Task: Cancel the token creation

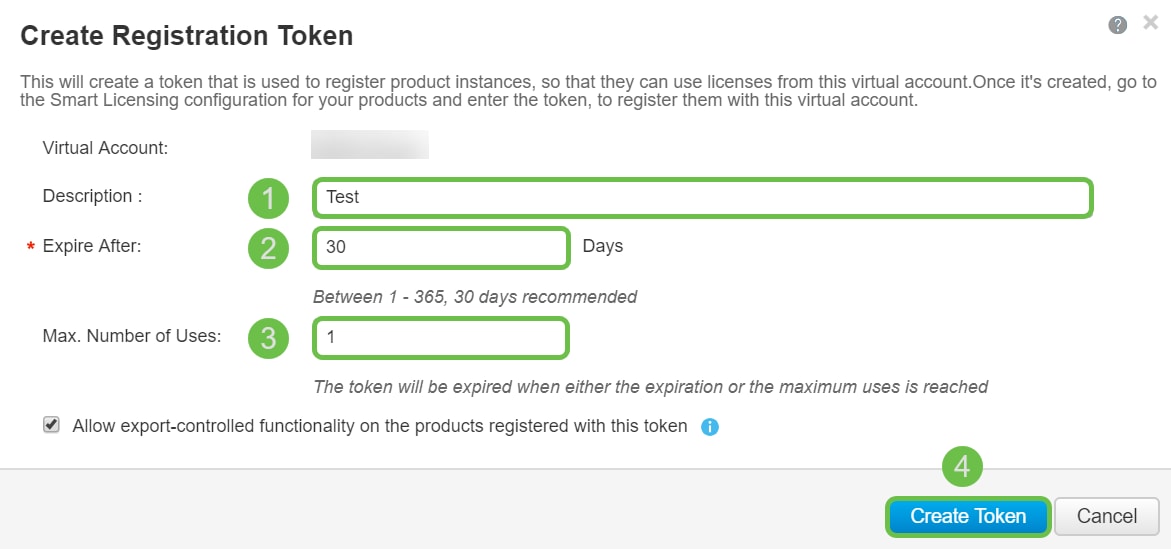Action: (x=1106, y=517)
